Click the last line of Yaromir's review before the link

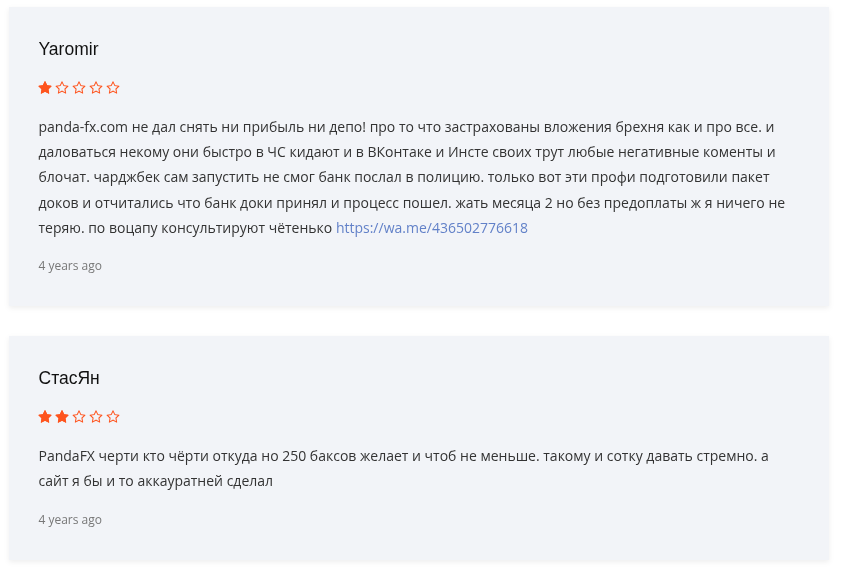click(185, 228)
